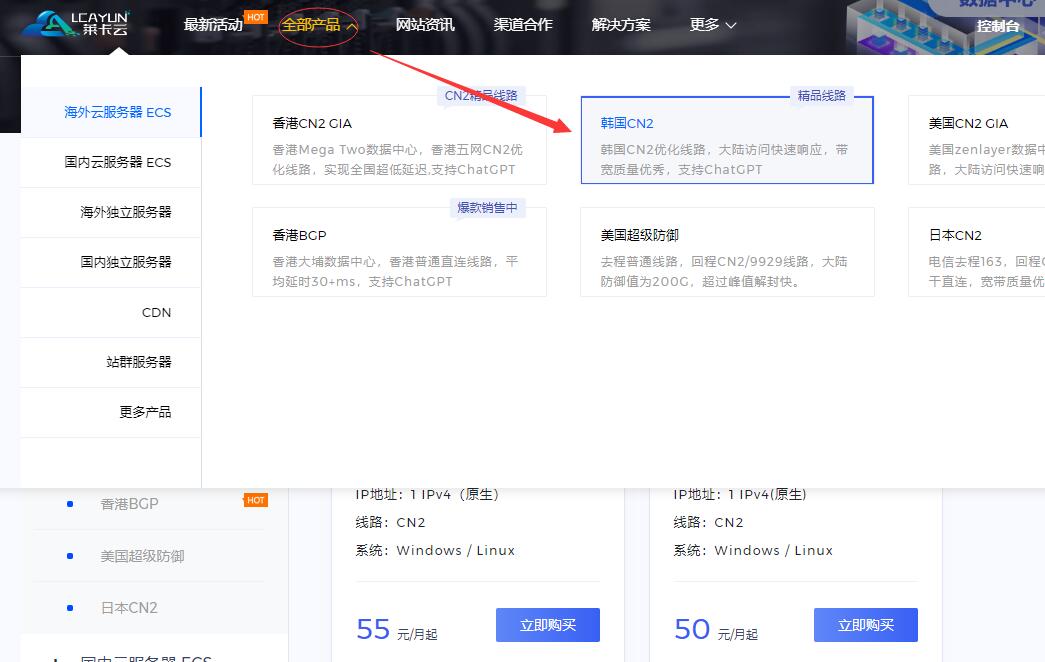Select 海外独立服务器 category tab
The width and height of the screenshot is (1045, 662).
tap(111, 212)
